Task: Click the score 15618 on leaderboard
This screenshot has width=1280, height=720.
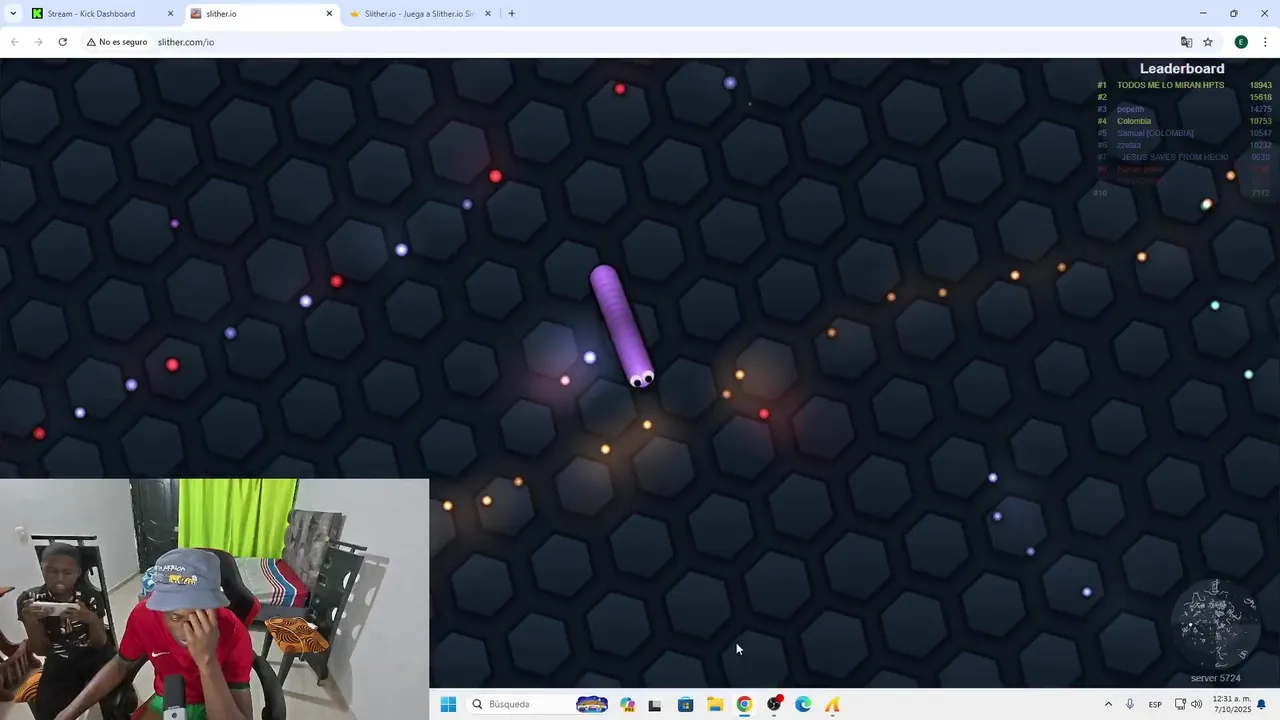Action: 1261,97
